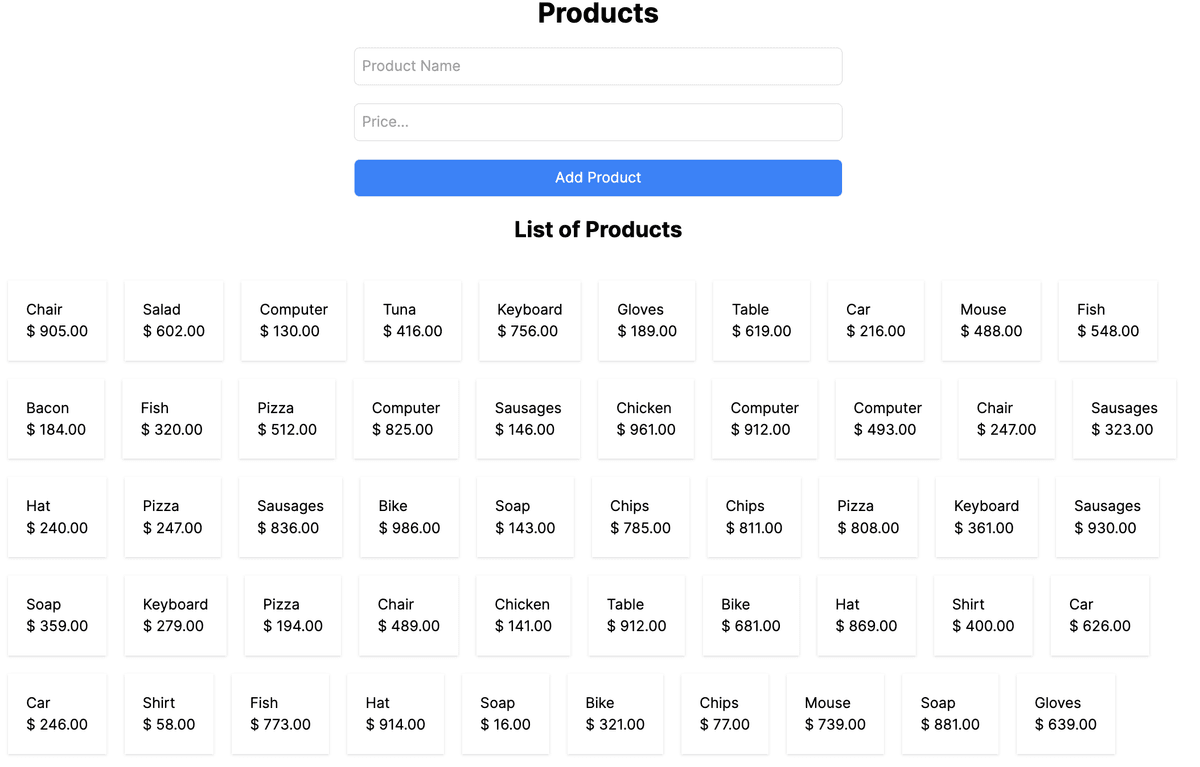Select the Fish card priced $773.00
Screen dimensions: 1200x767
280,714
